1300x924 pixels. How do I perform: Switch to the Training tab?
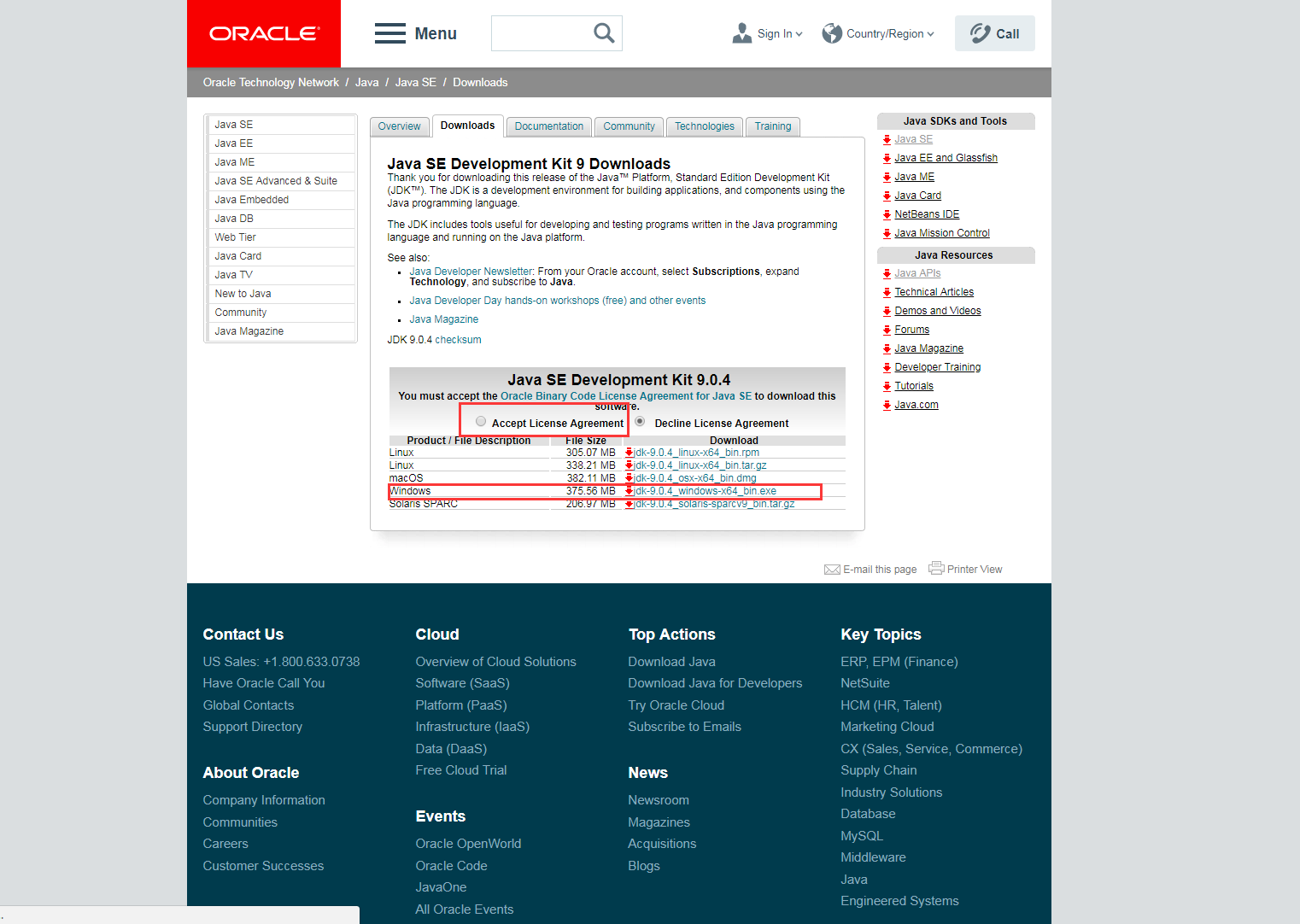coord(773,126)
